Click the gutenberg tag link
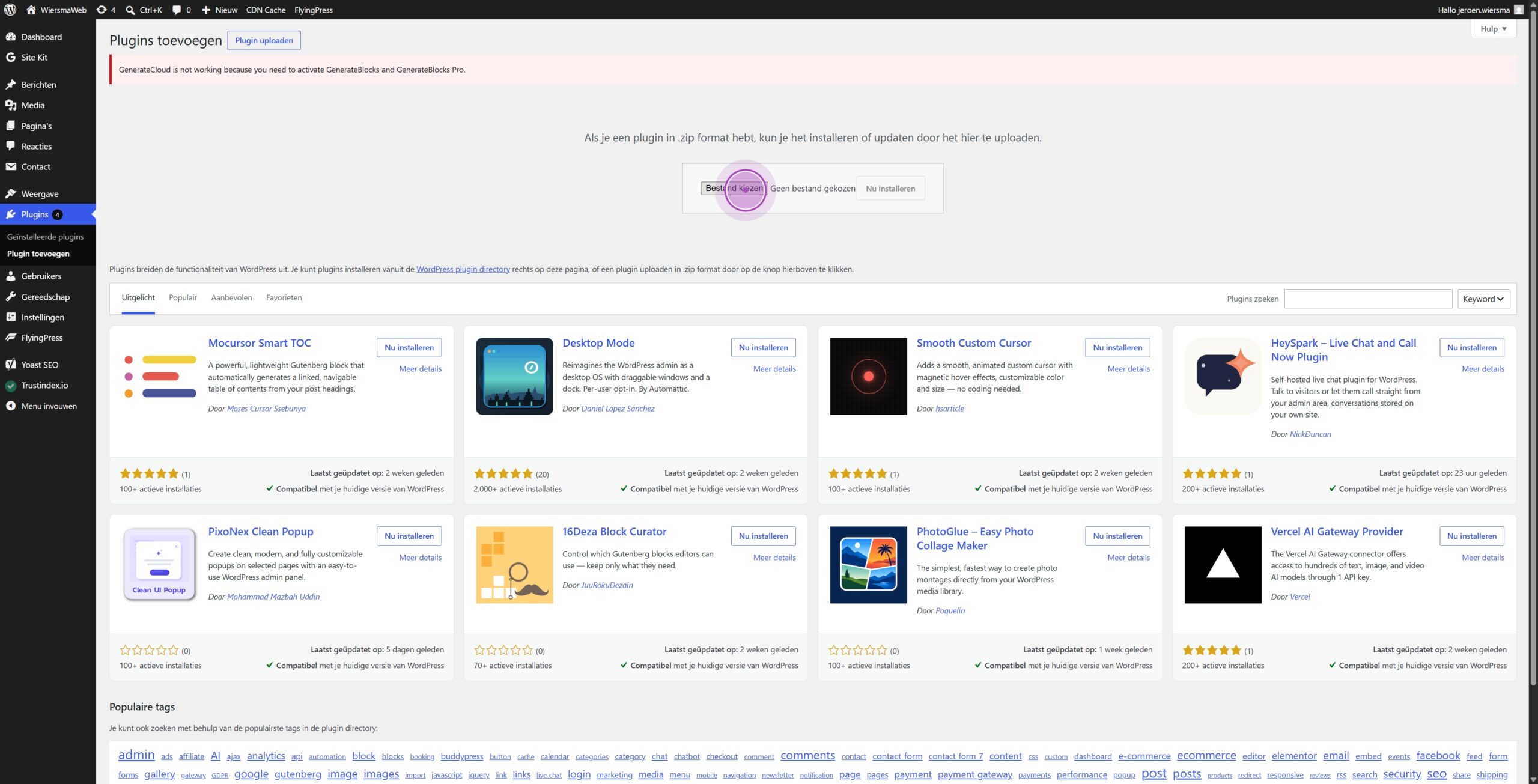The image size is (1538, 784). [x=297, y=774]
